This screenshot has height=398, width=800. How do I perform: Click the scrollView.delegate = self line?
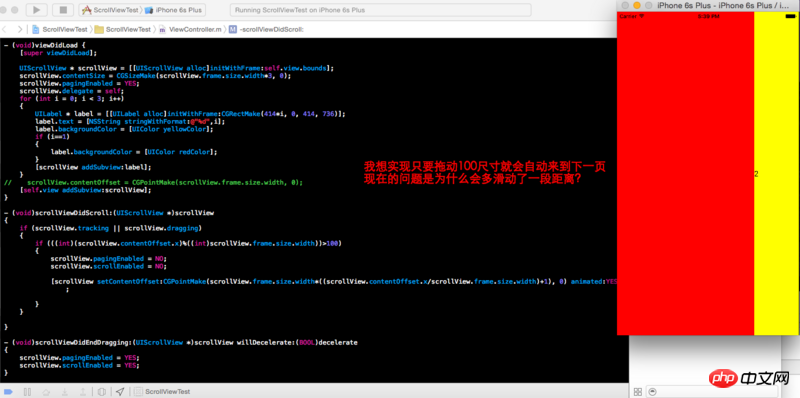(x=71, y=91)
